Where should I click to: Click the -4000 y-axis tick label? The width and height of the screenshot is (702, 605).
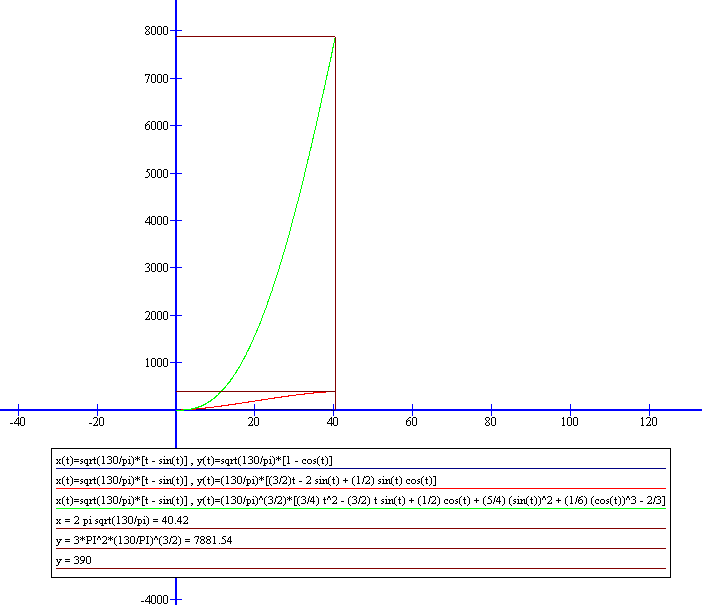(x=154, y=599)
